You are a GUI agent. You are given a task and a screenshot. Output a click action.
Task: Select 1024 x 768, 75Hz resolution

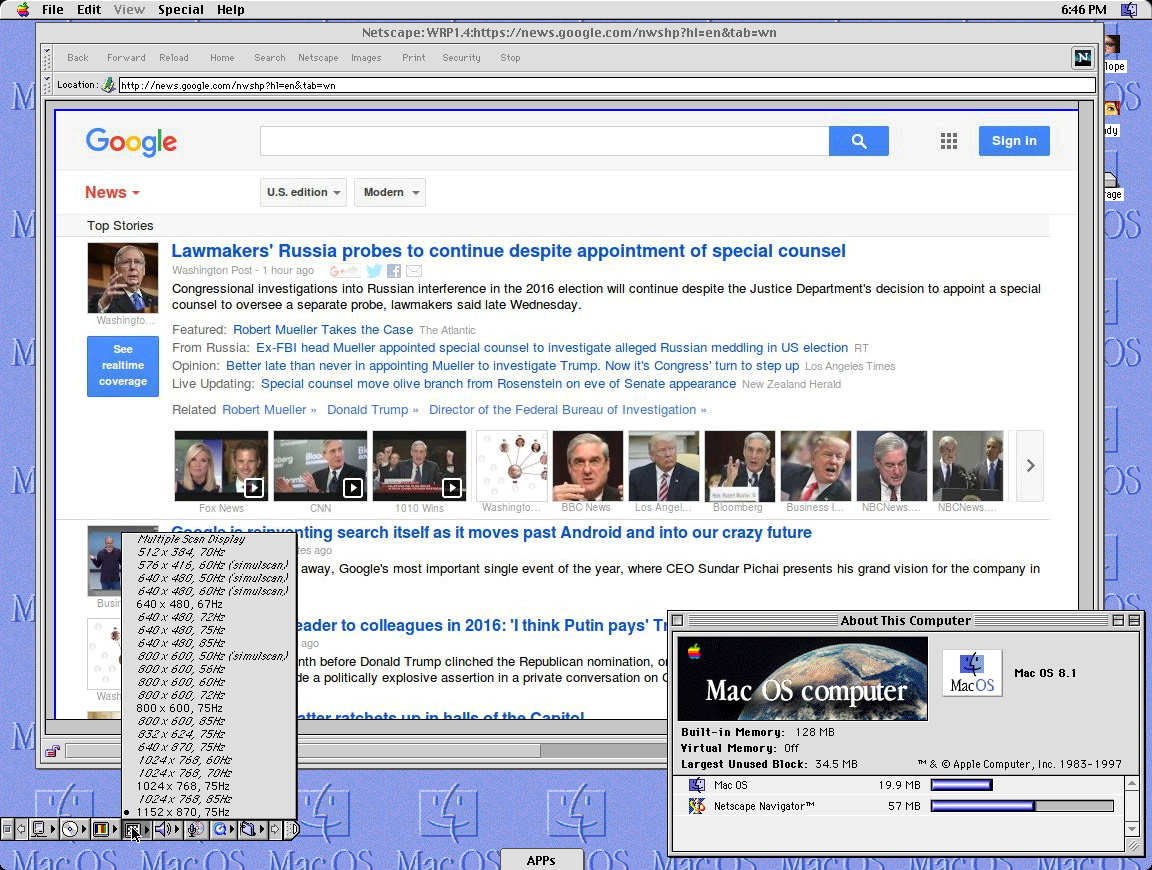[209, 786]
